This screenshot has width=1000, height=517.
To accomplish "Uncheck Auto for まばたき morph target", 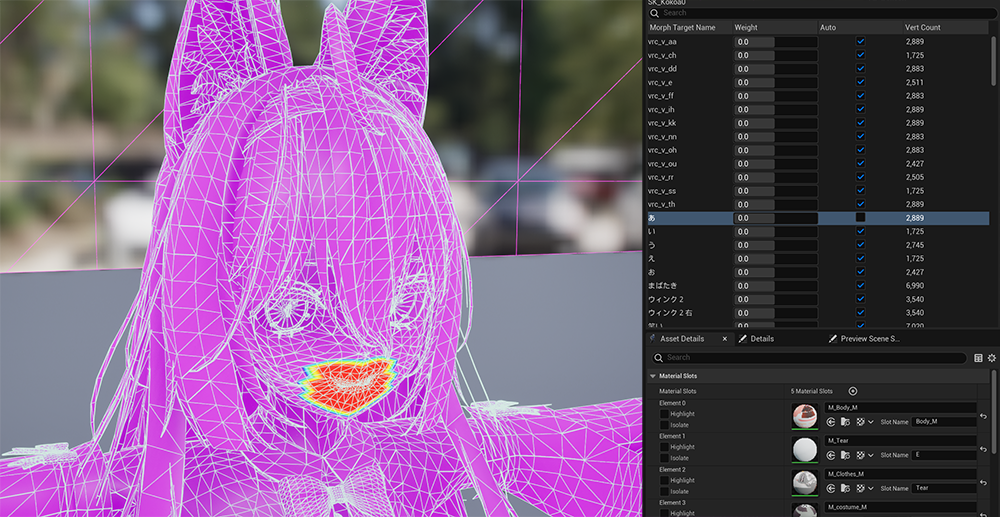I will [860, 286].
